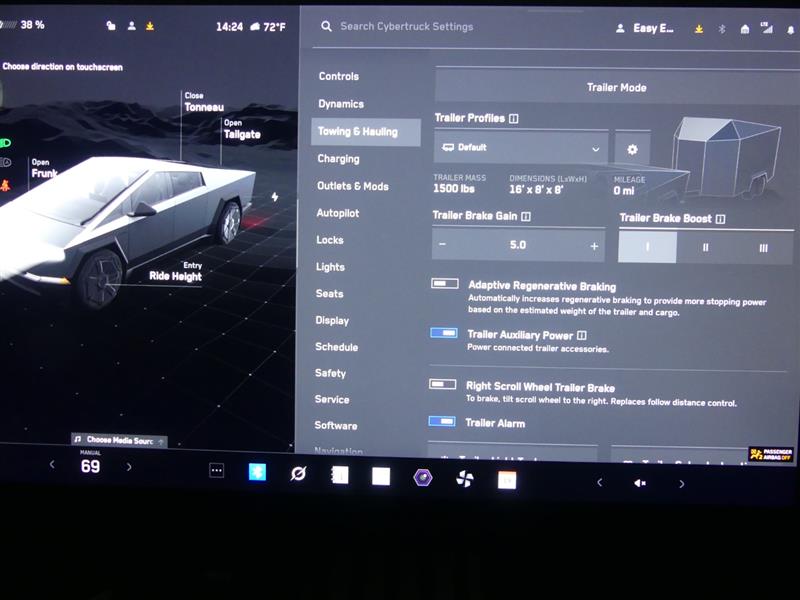Open the Lights settings menu

coord(330,267)
